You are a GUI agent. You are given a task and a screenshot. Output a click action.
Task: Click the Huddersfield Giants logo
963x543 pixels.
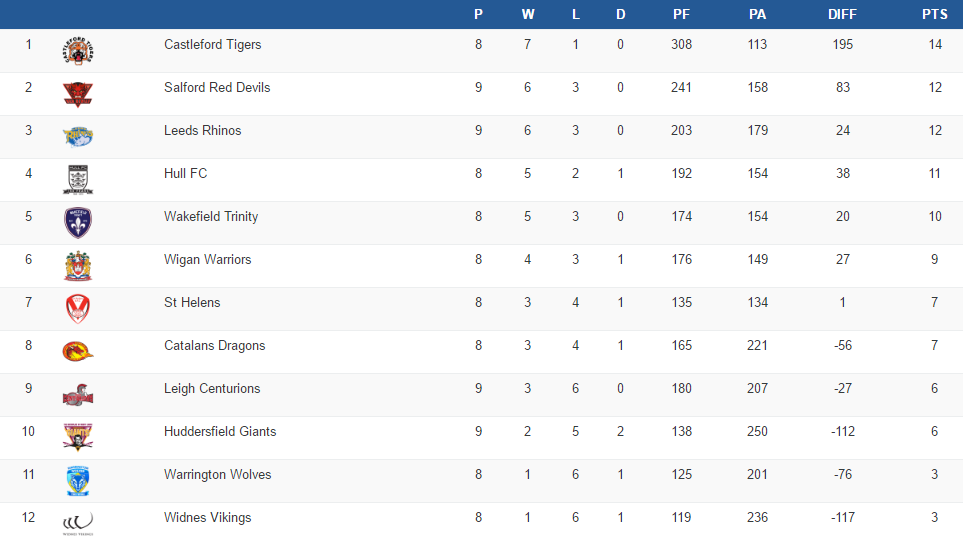point(78,438)
